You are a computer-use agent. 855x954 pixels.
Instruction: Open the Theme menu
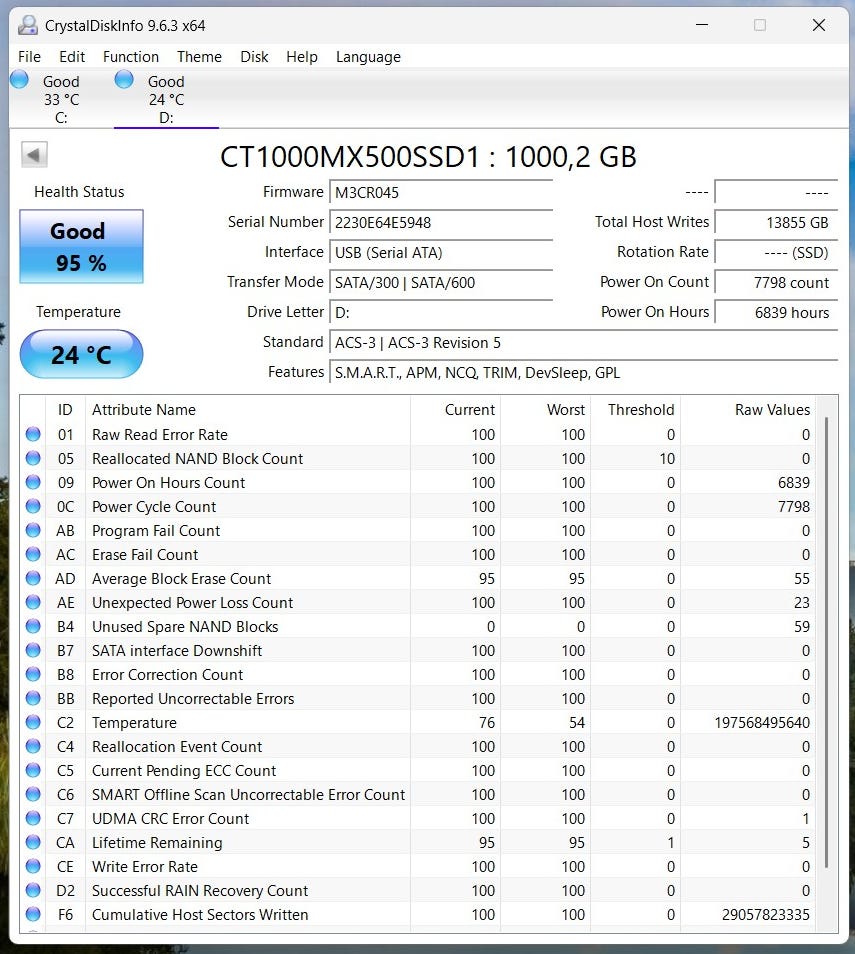point(199,57)
